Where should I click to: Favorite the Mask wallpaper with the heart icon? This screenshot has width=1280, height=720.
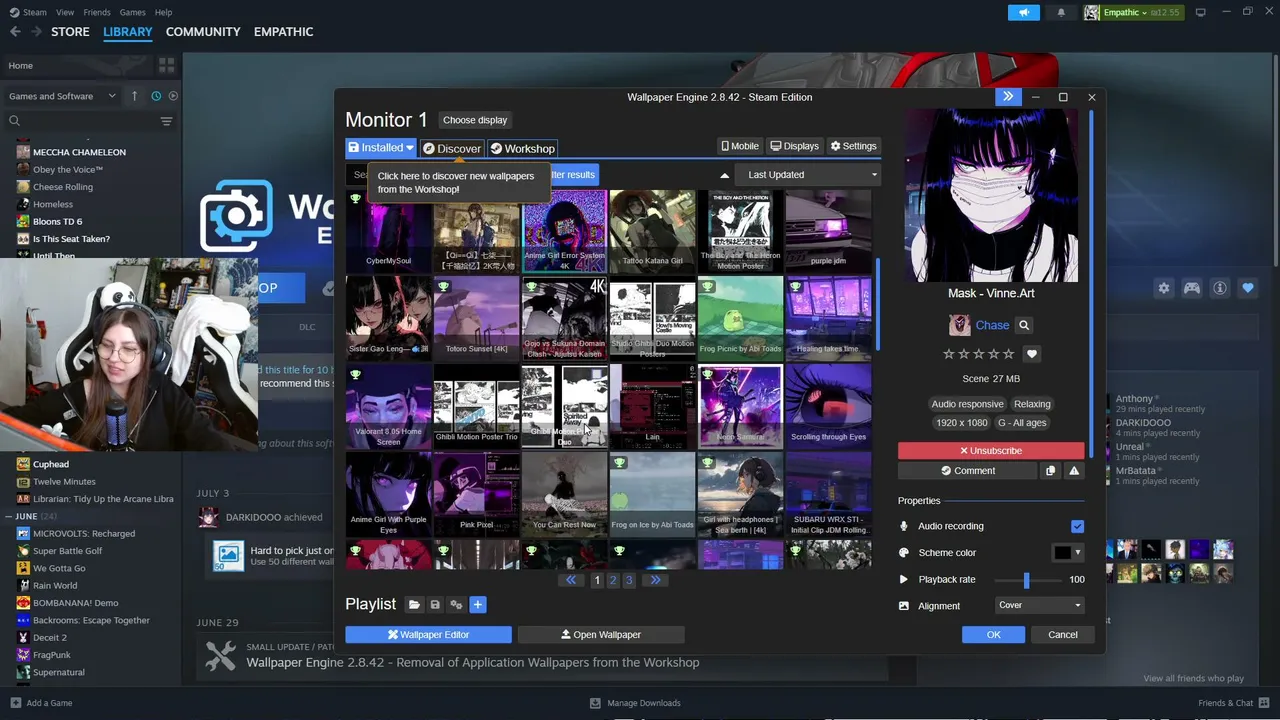click(1032, 354)
